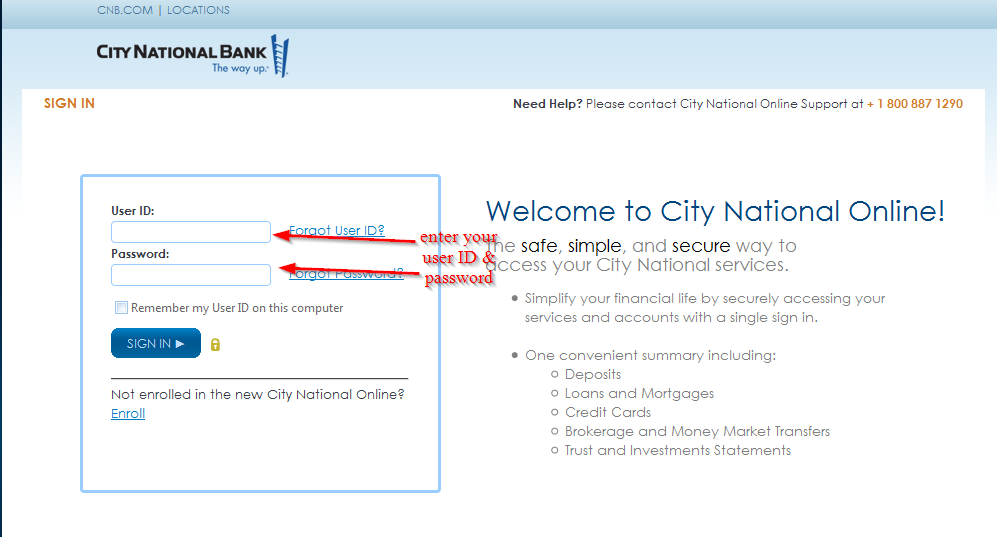Click the yellow security padlock icon
This screenshot has width=997, height=537.
216,344
